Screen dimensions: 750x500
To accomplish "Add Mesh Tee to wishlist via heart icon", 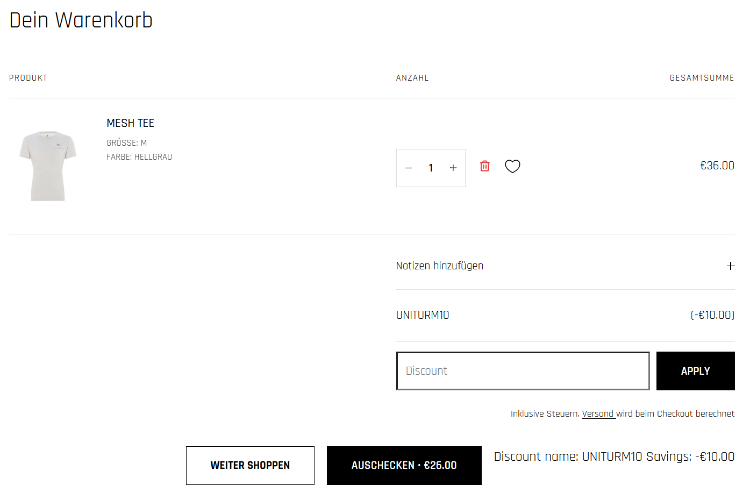I will 512,167.
